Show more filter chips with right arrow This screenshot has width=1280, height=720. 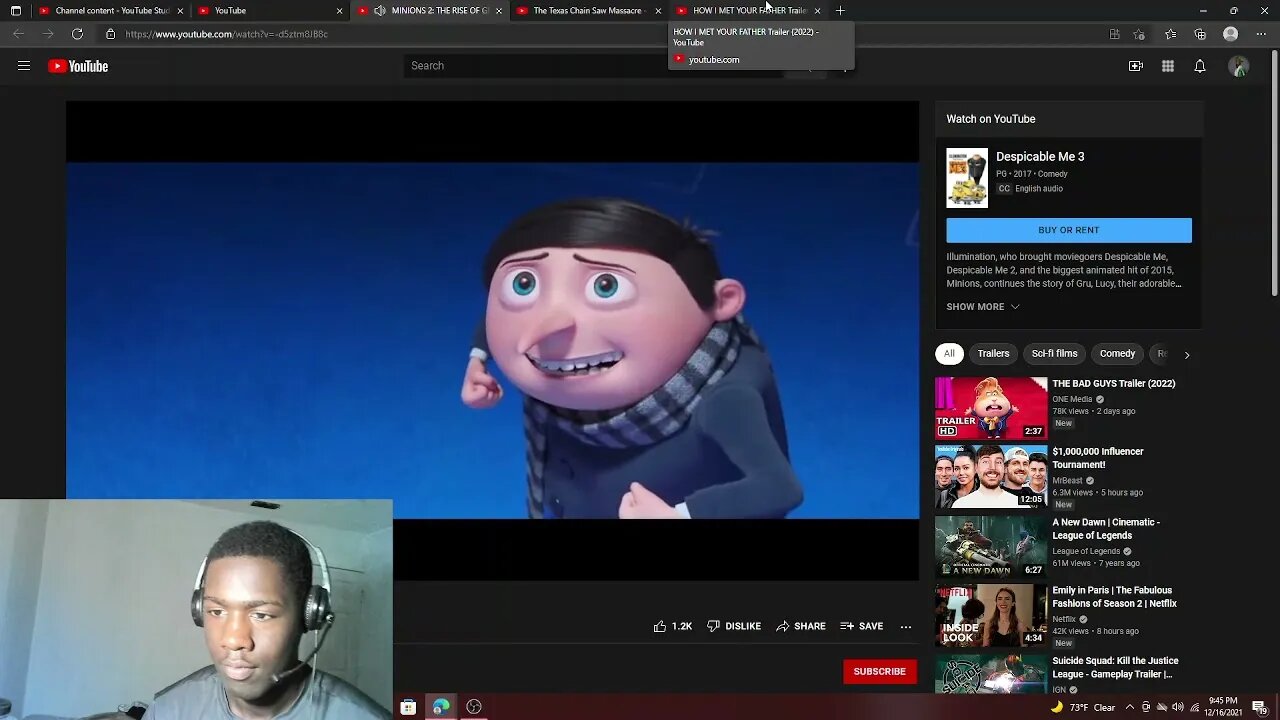tap(1187, 354)
